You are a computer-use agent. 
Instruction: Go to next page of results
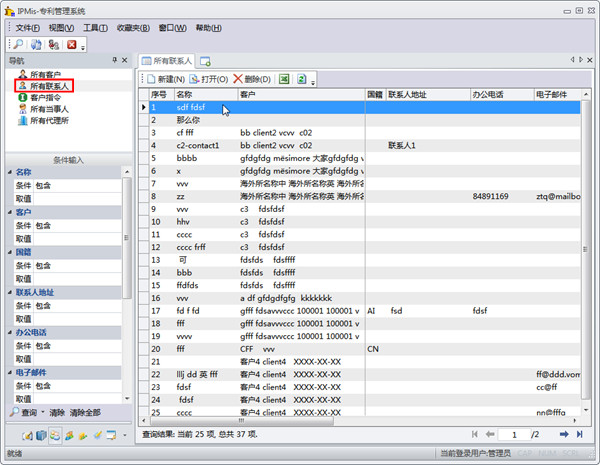coord(564,434)
